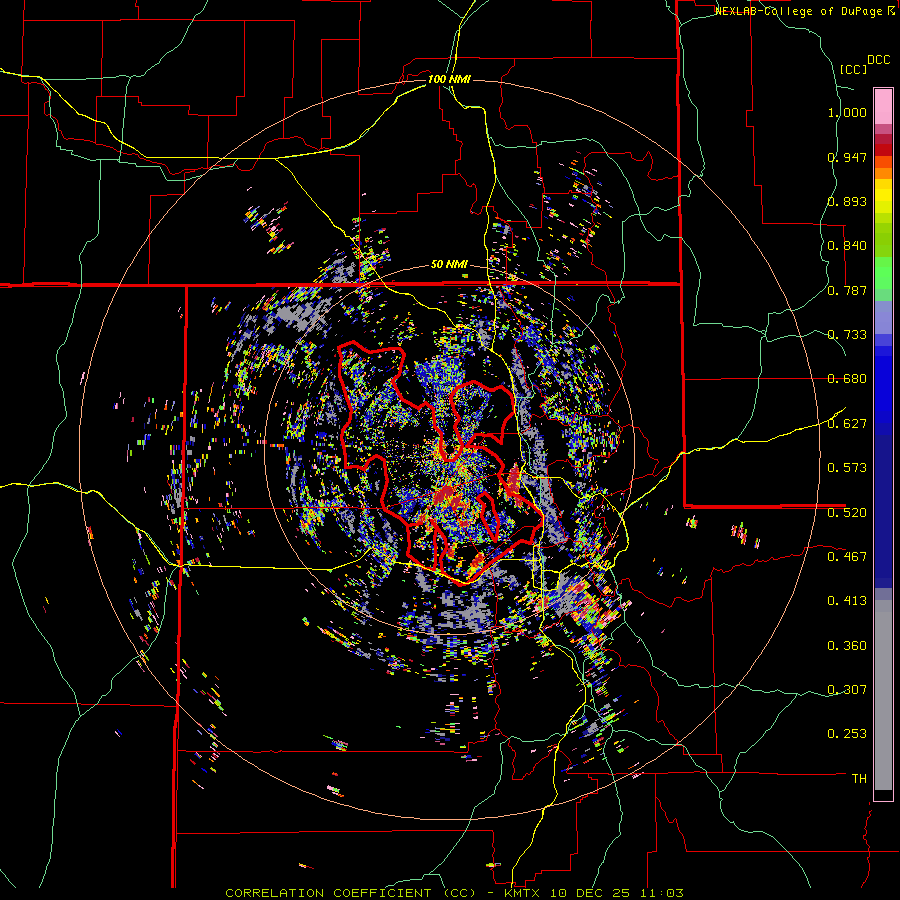Click the 0.947 legend value
Image resolution: width=900 pixels, height=900 pixels.
tap(847, 157)
